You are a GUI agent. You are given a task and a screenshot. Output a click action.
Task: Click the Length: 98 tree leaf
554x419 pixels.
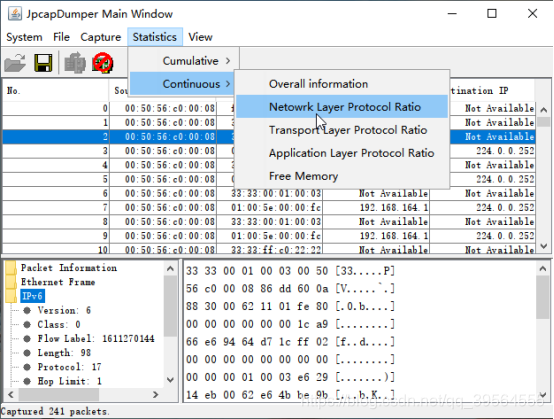(x=64, y=353)
